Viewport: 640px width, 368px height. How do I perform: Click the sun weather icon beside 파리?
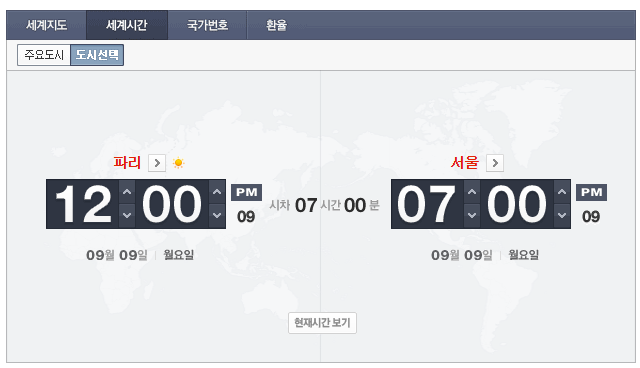click(178, 163)
